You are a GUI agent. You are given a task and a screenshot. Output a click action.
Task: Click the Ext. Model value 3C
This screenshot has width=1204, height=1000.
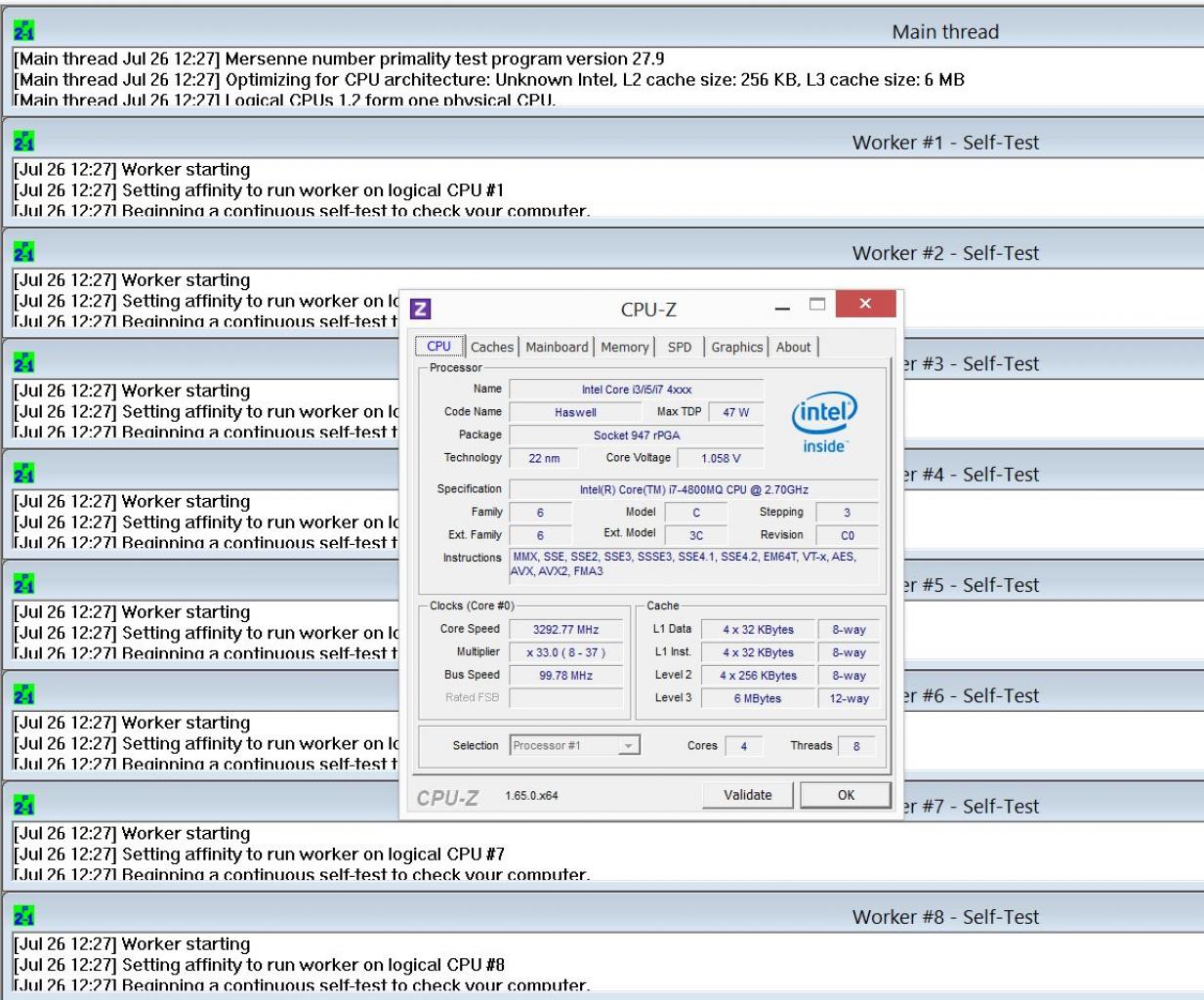[x=696, y=535]
